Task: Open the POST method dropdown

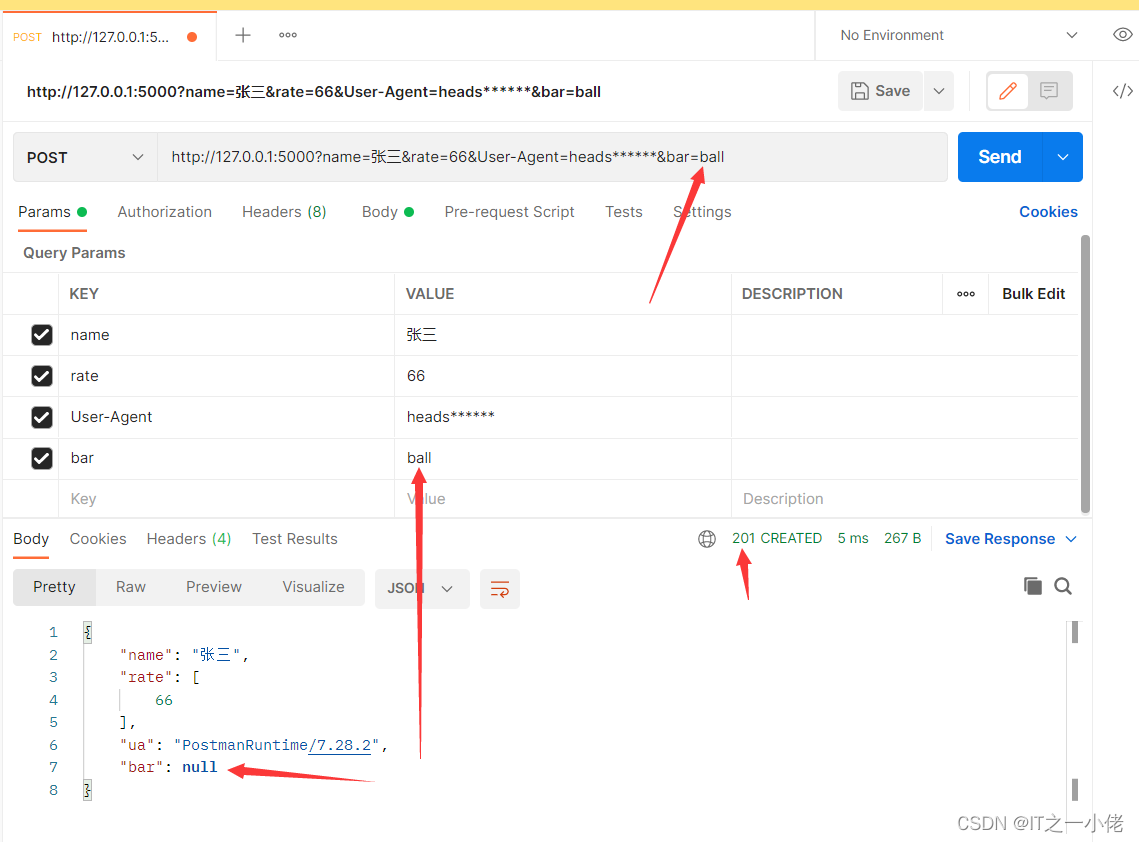Action: pos(85,157)
